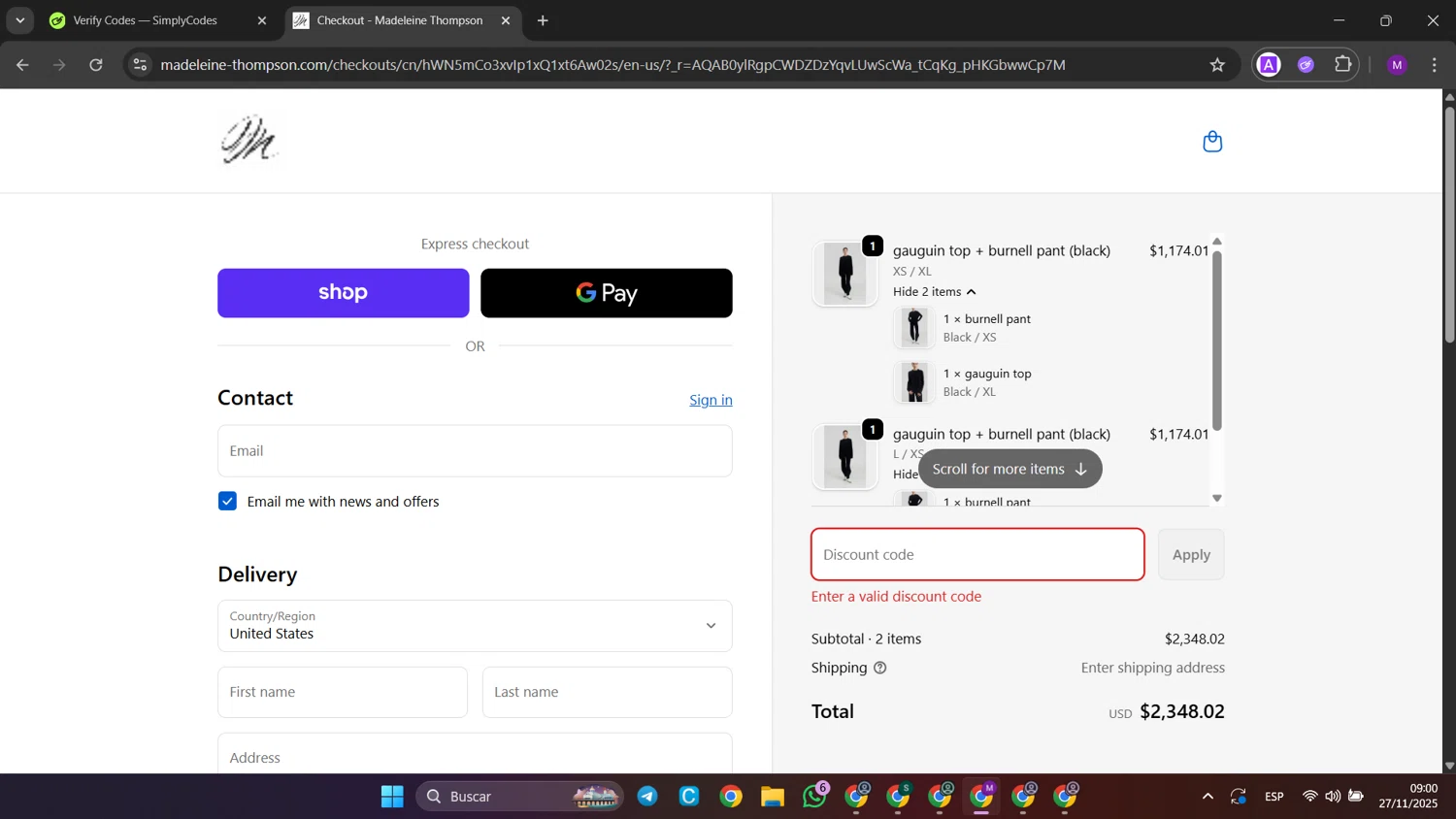Click the address bar URL
This screenshot has height=819, width=1456.
click(612, 65)
